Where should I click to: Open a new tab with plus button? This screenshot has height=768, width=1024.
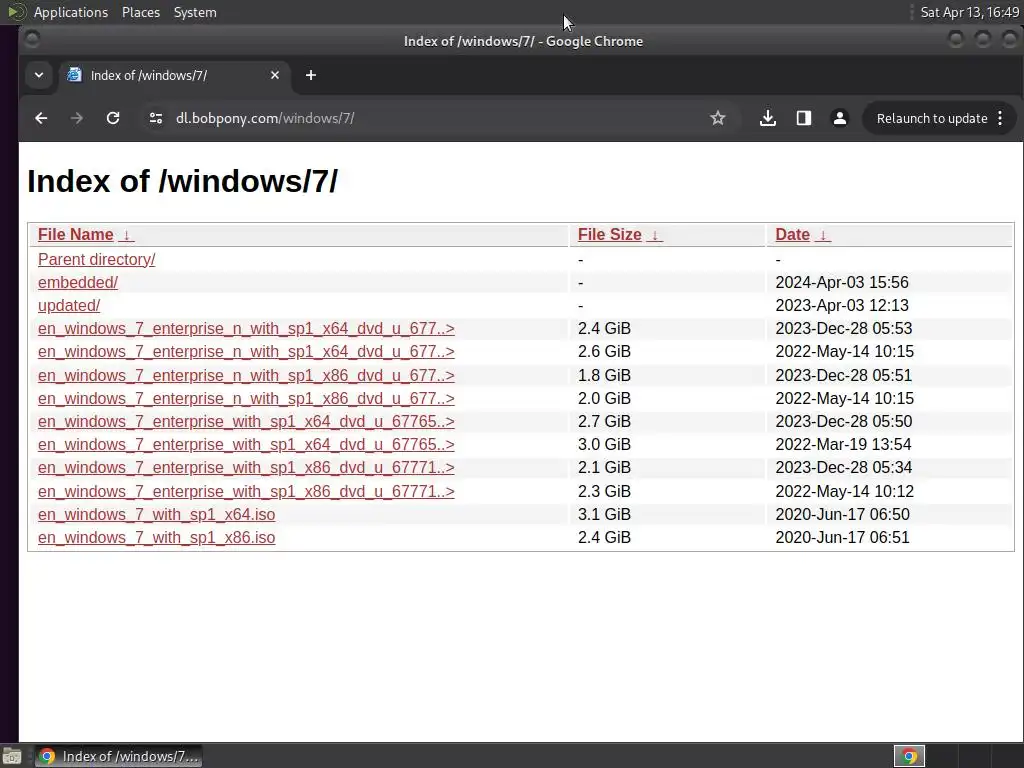[311, 75]
